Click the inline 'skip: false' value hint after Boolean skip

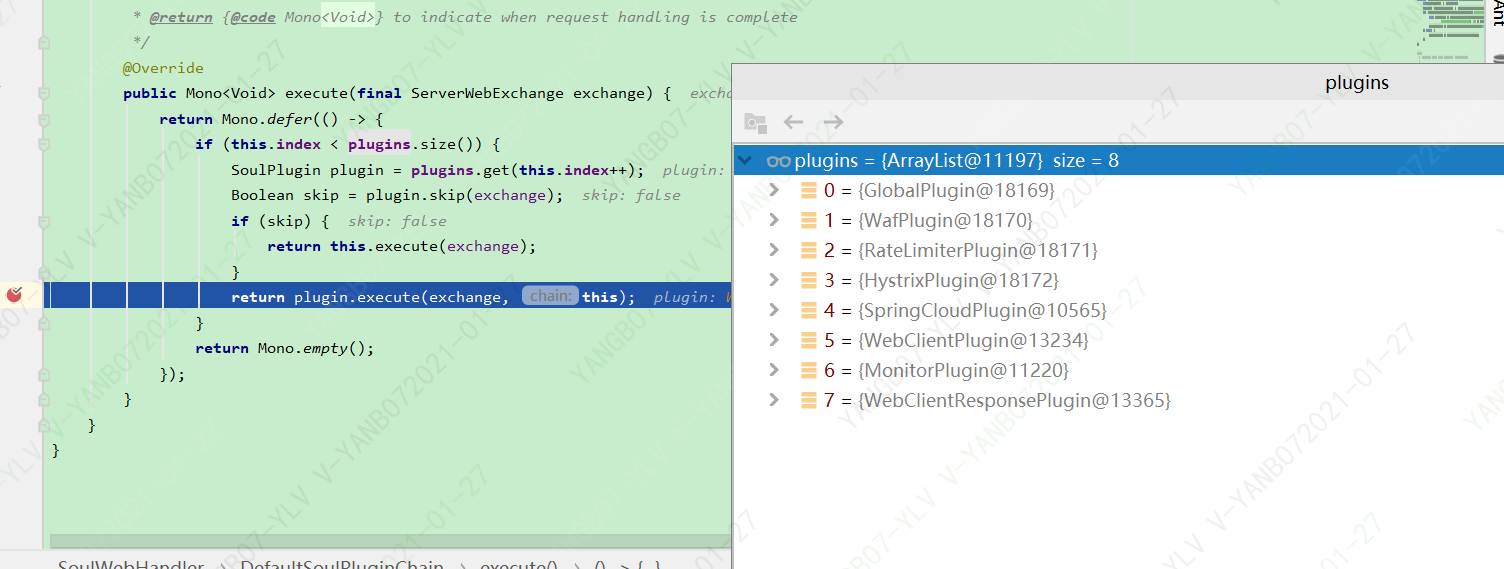630,195
